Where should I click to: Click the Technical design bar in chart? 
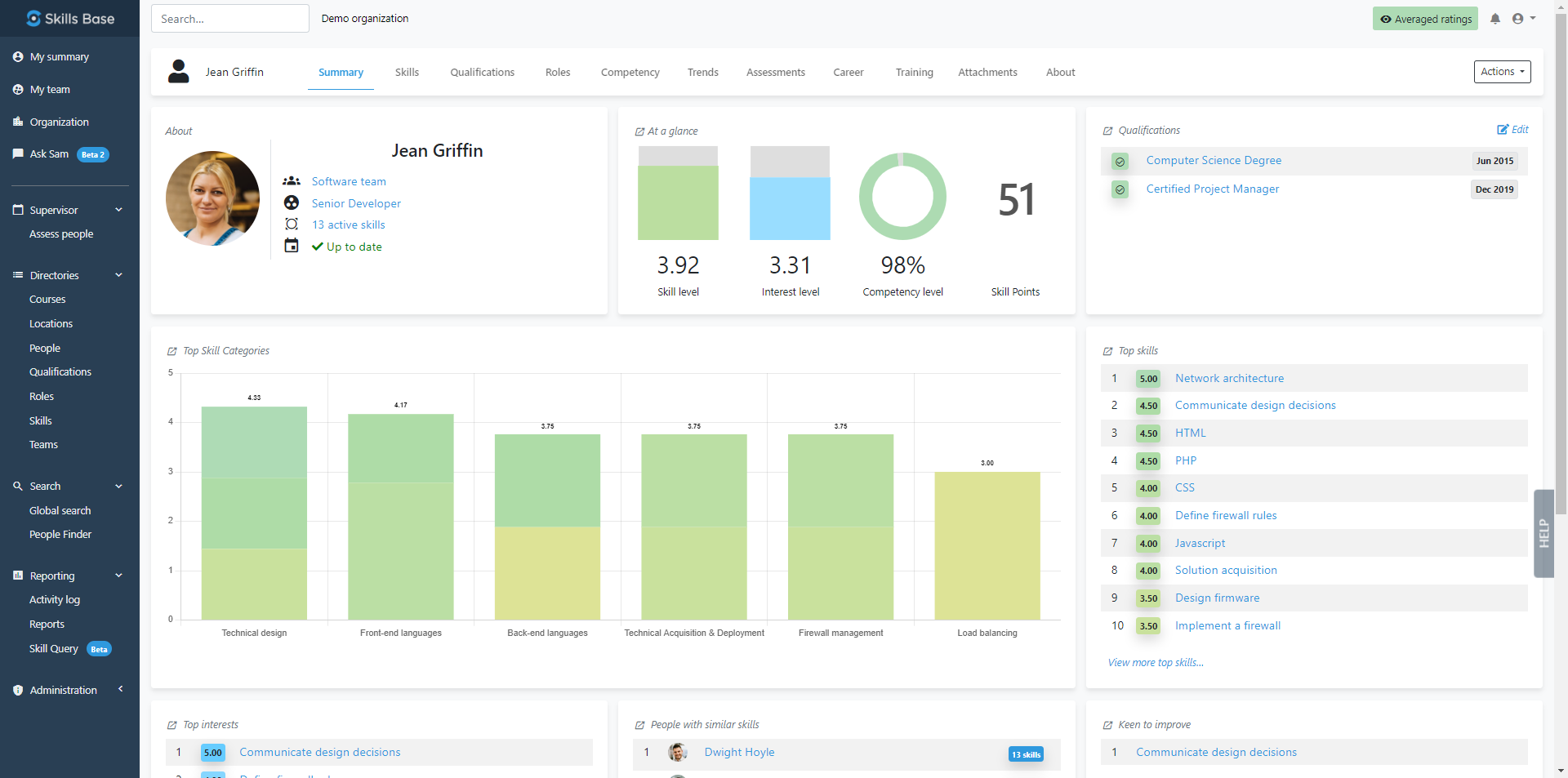(x=254, y=513)
